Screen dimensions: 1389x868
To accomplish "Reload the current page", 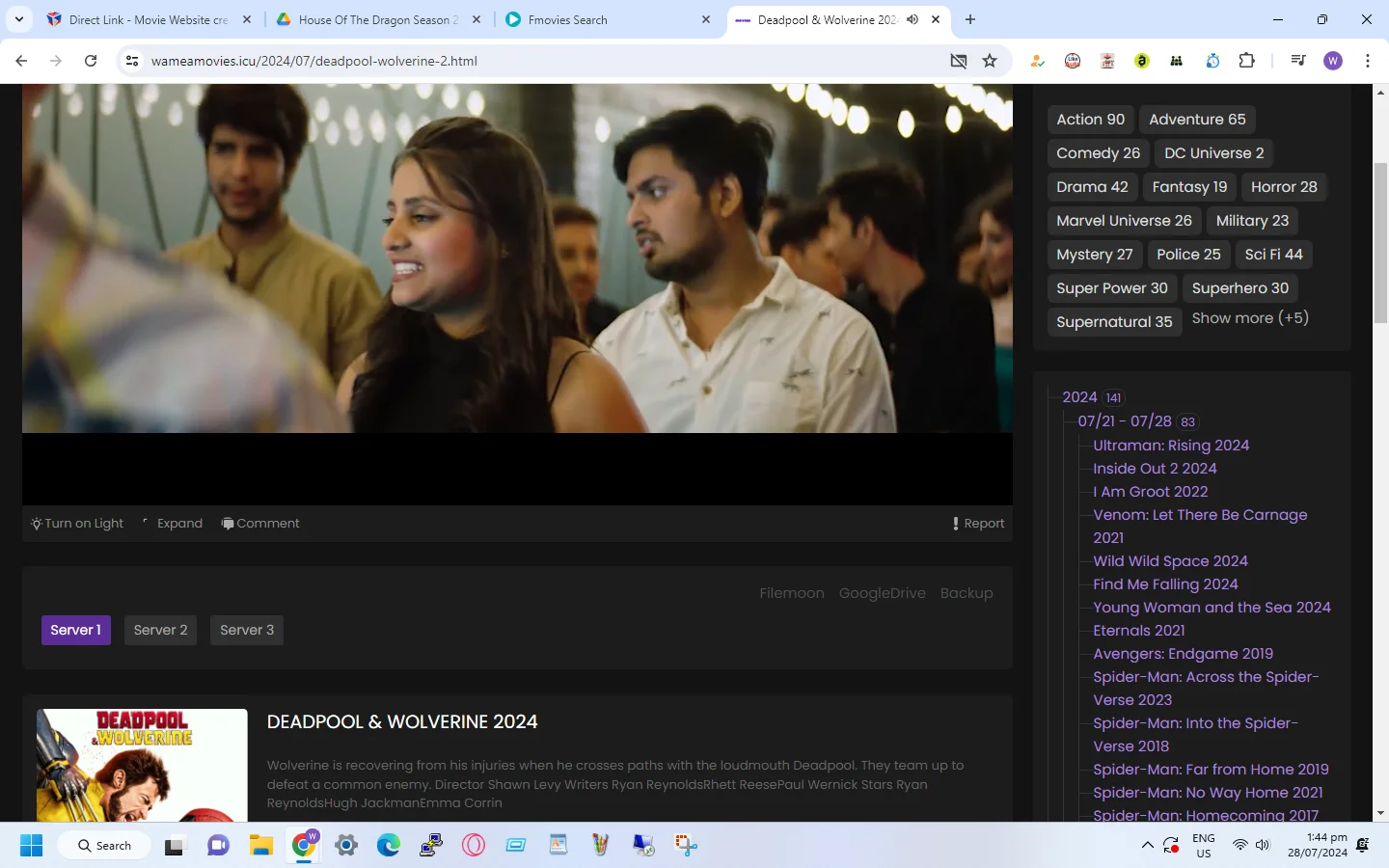I will pyautogui.click(x=91, y=61).
